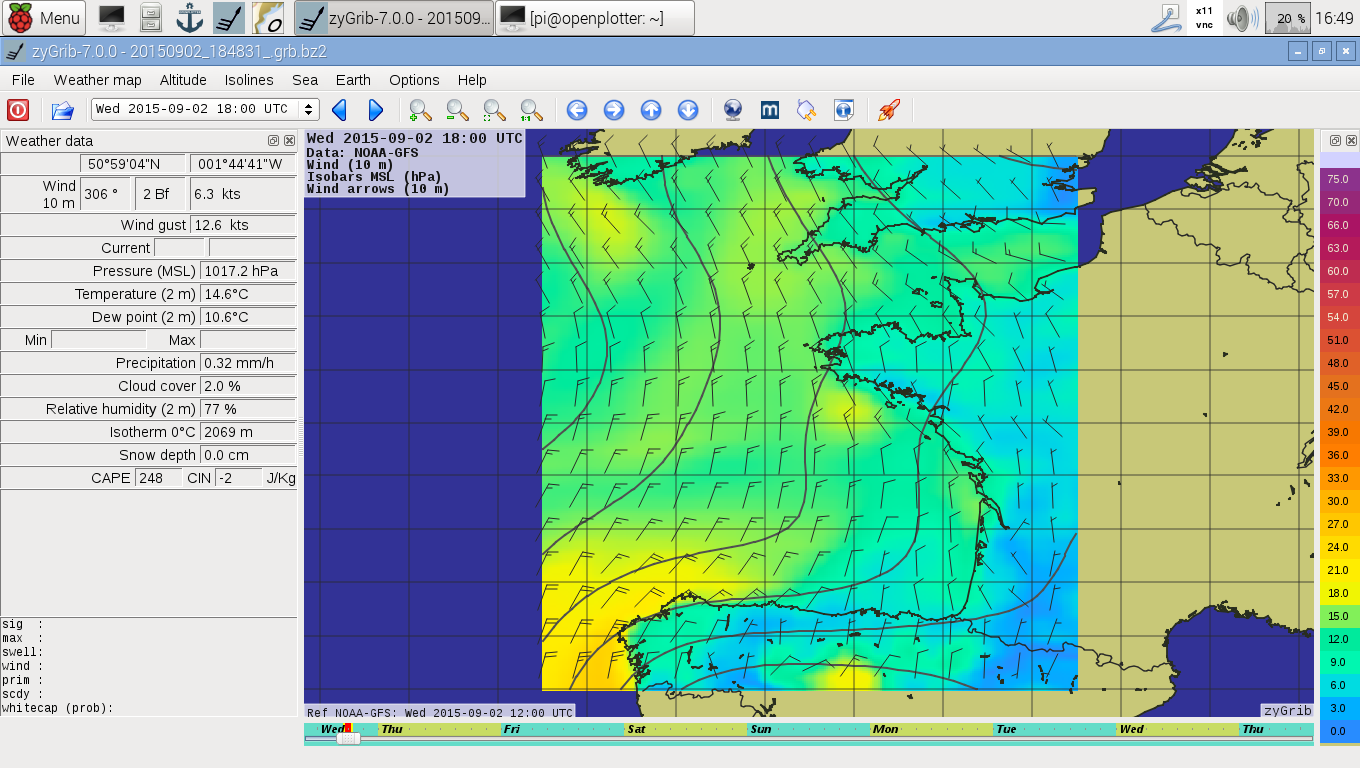Image resolution: width=1360 pixels, height=768 pixels.
Task: Download GRIB file globe icon
Action: tap(733, 110)
